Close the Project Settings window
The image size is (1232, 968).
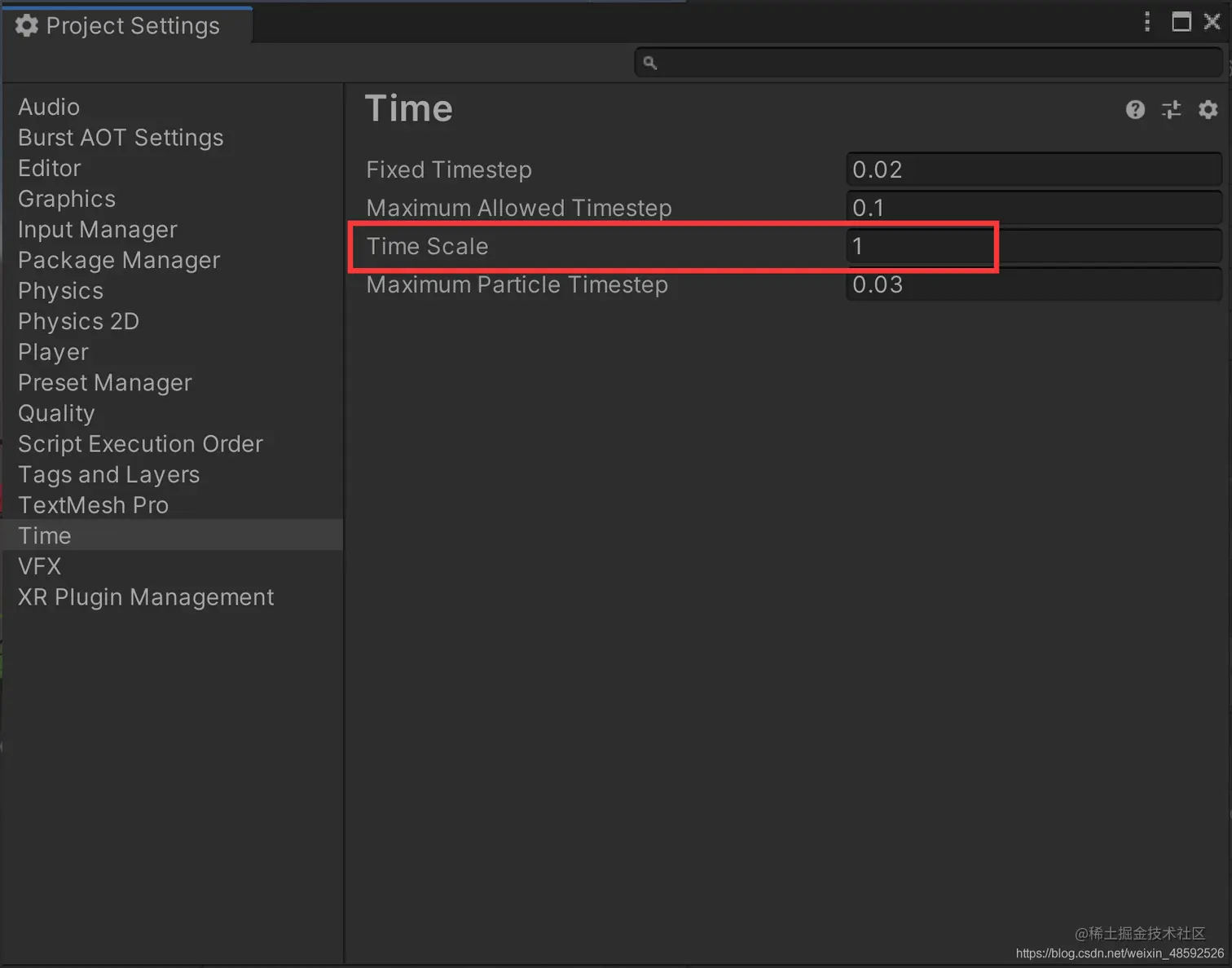pos(1212,22)
